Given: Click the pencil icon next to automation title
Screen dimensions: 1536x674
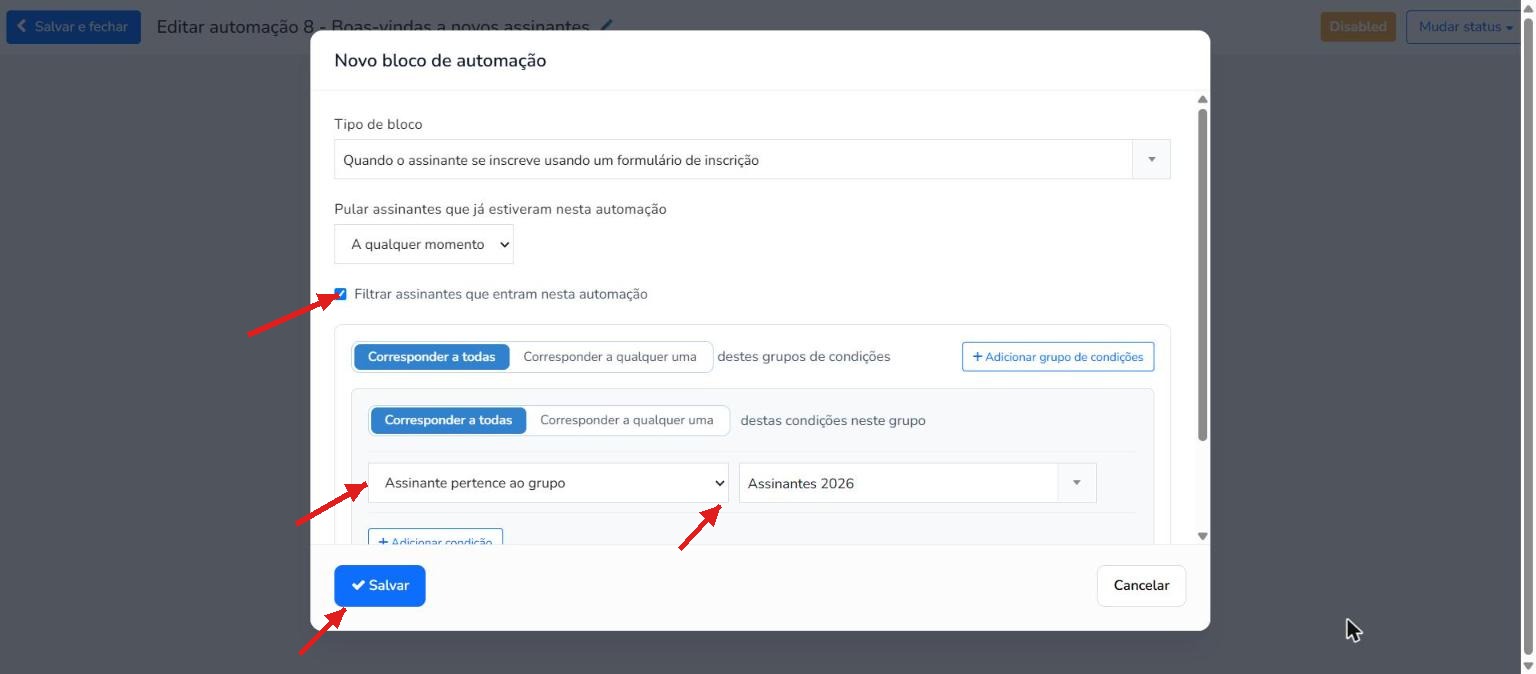Looking at the screenshot, I should [606, 26].
